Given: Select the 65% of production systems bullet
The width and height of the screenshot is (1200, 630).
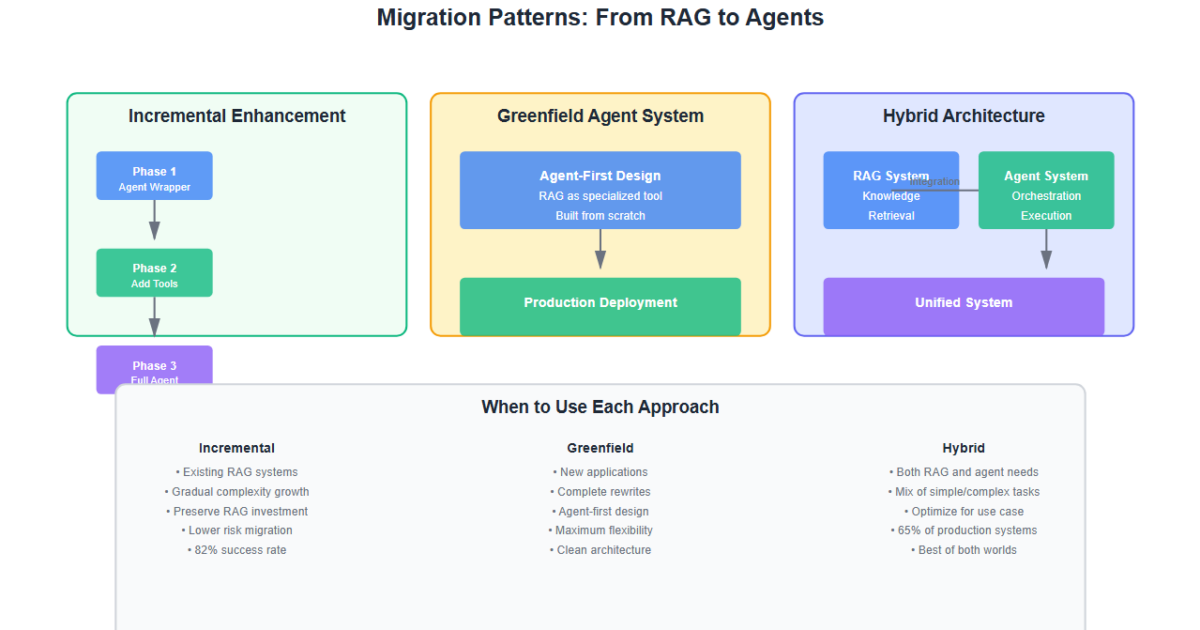Looking at the screenshot, I should pos(963,530).
